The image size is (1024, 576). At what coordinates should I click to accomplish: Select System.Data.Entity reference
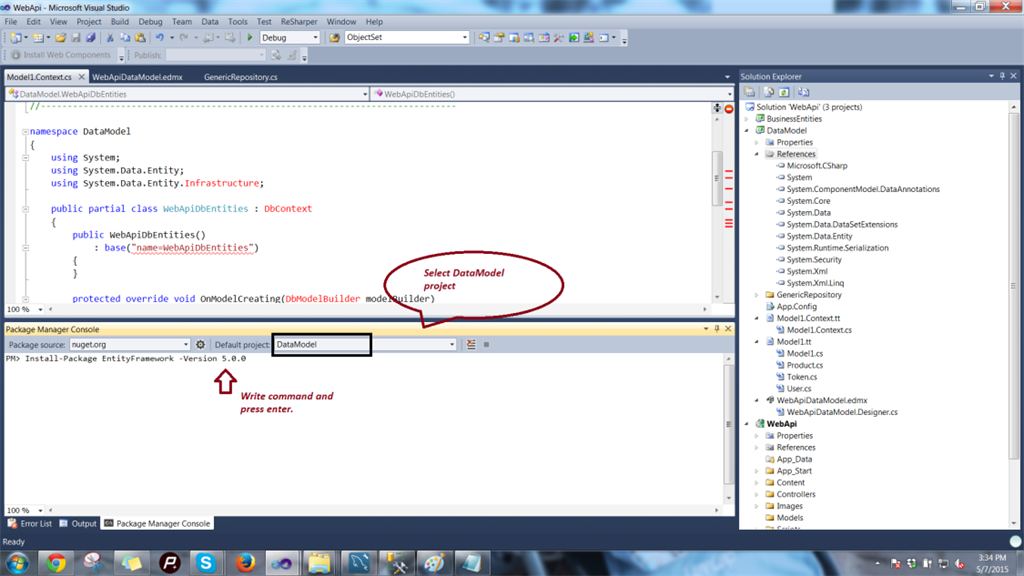point(819,236)
